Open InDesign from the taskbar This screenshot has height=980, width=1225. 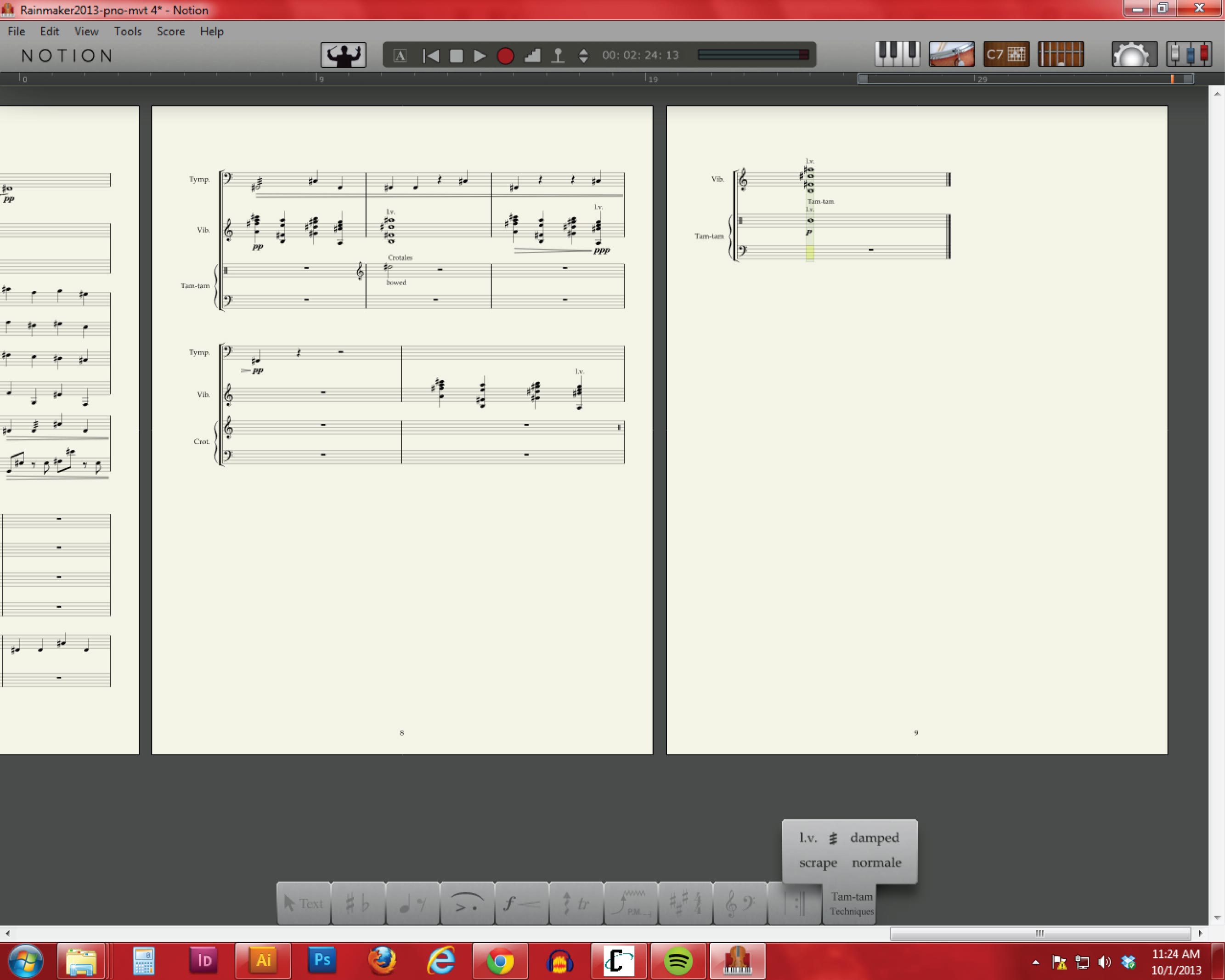point(204,961)
